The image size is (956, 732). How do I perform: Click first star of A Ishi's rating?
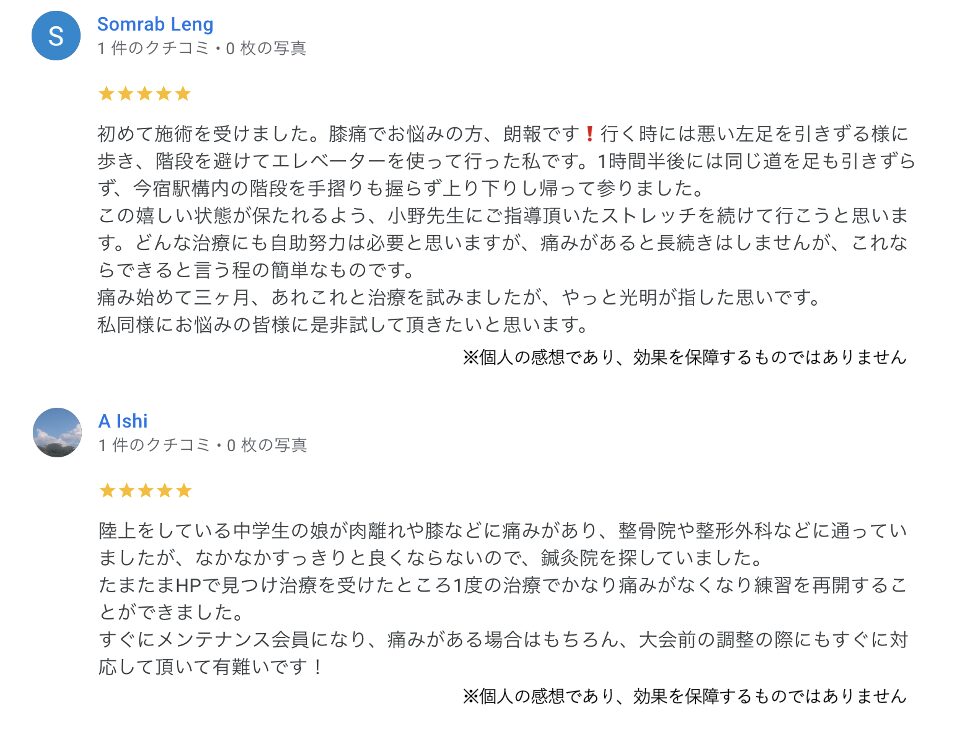107,491
